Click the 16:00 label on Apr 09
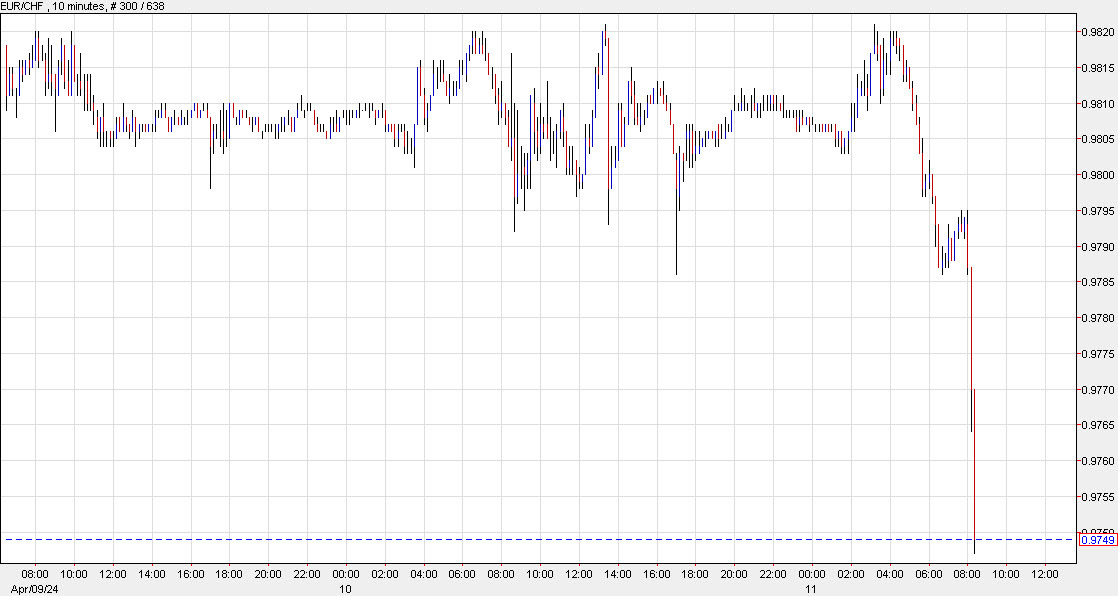This screenshot has width=1118, height=596. [190, 575]
